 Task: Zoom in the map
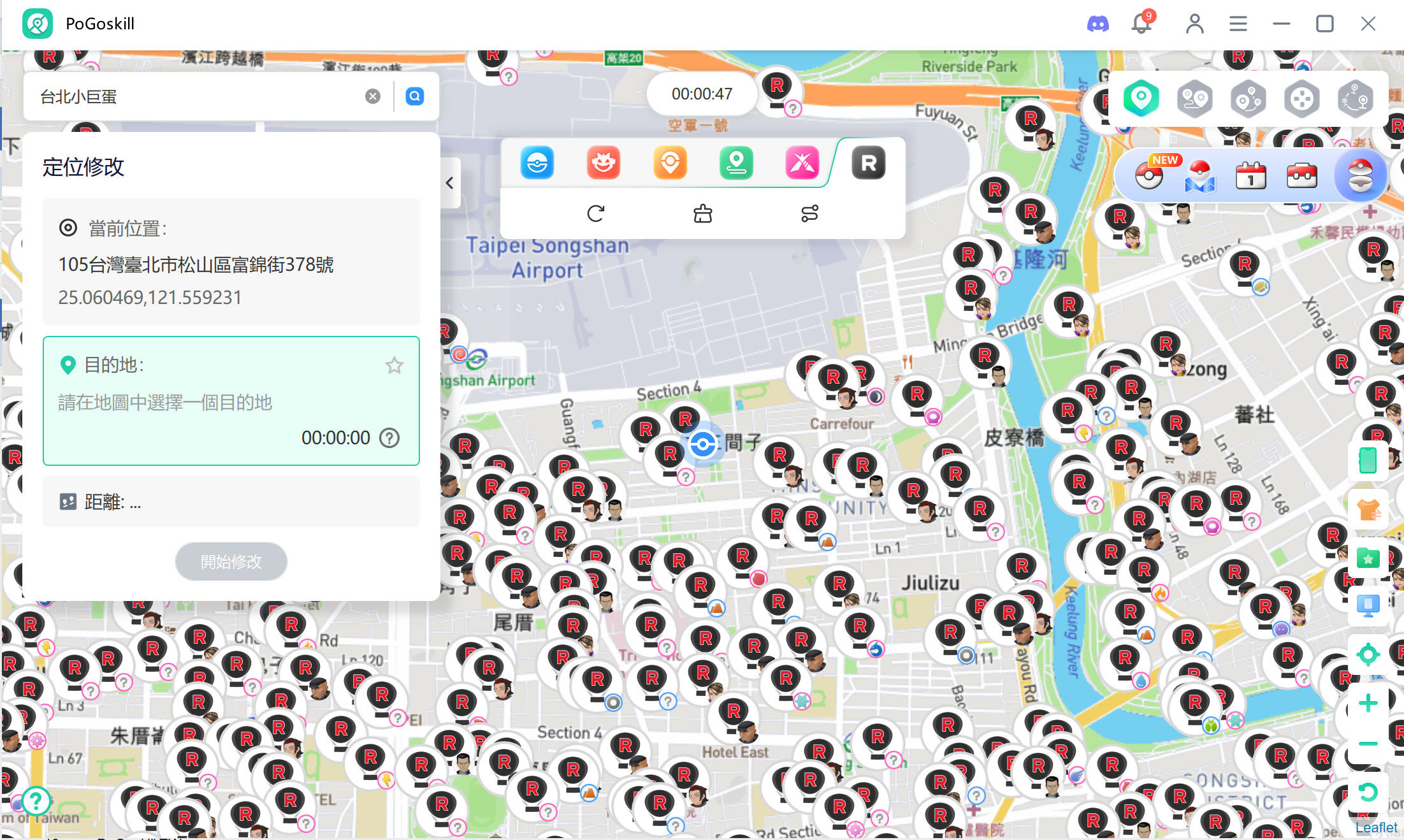(x=1368, y=704)
